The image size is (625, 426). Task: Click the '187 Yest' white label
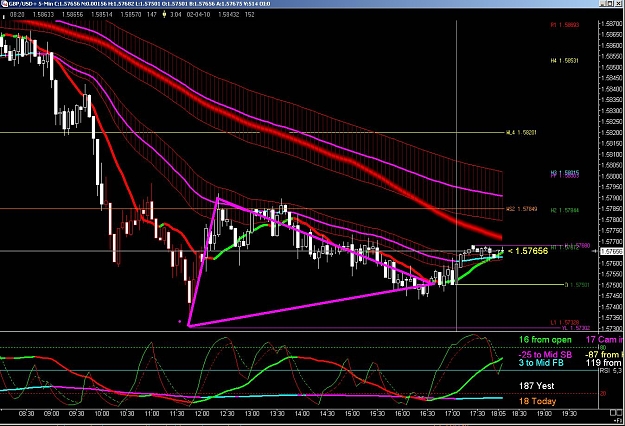coord(537,386)
